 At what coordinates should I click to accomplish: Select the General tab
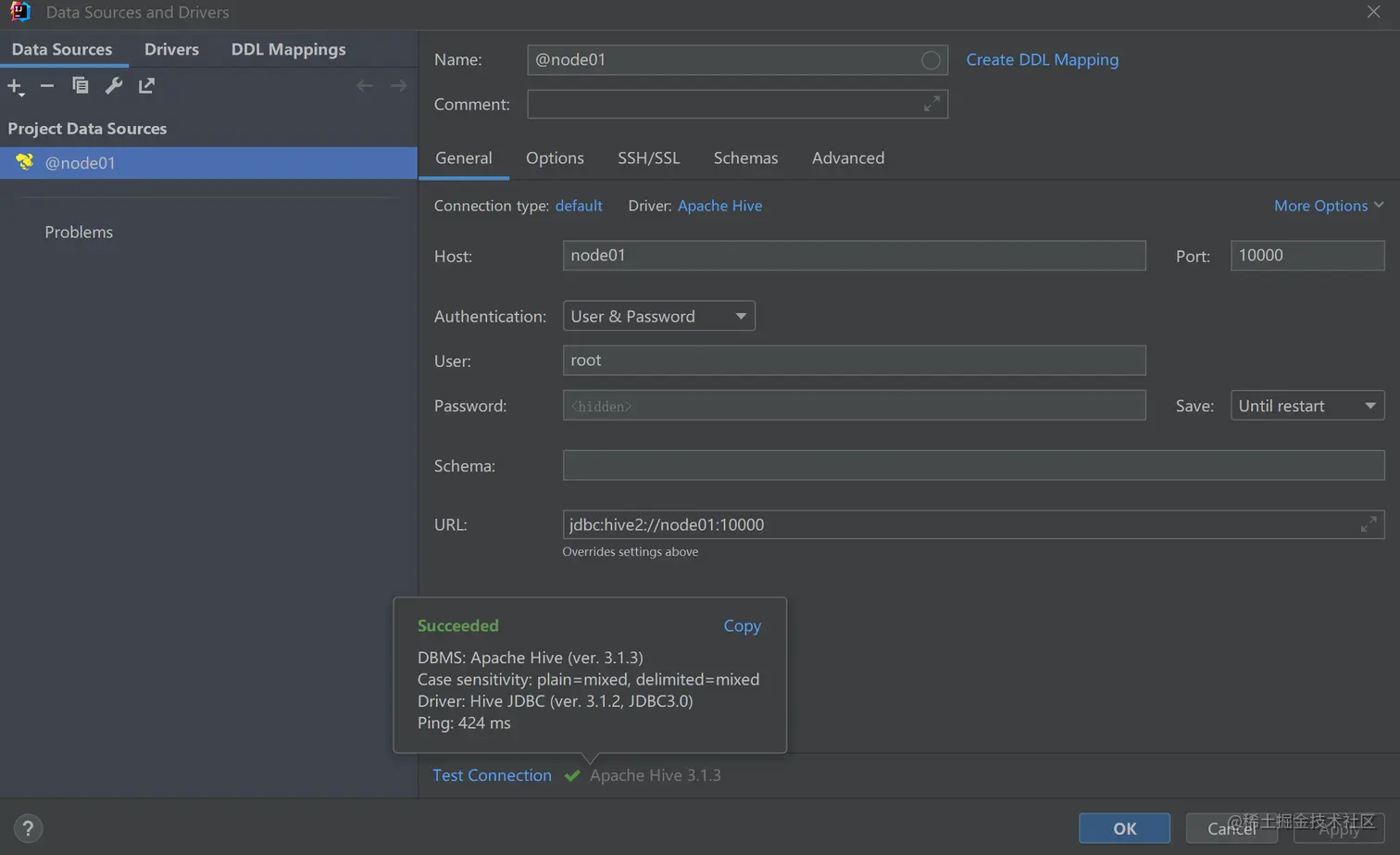click(x=464, y=157)
